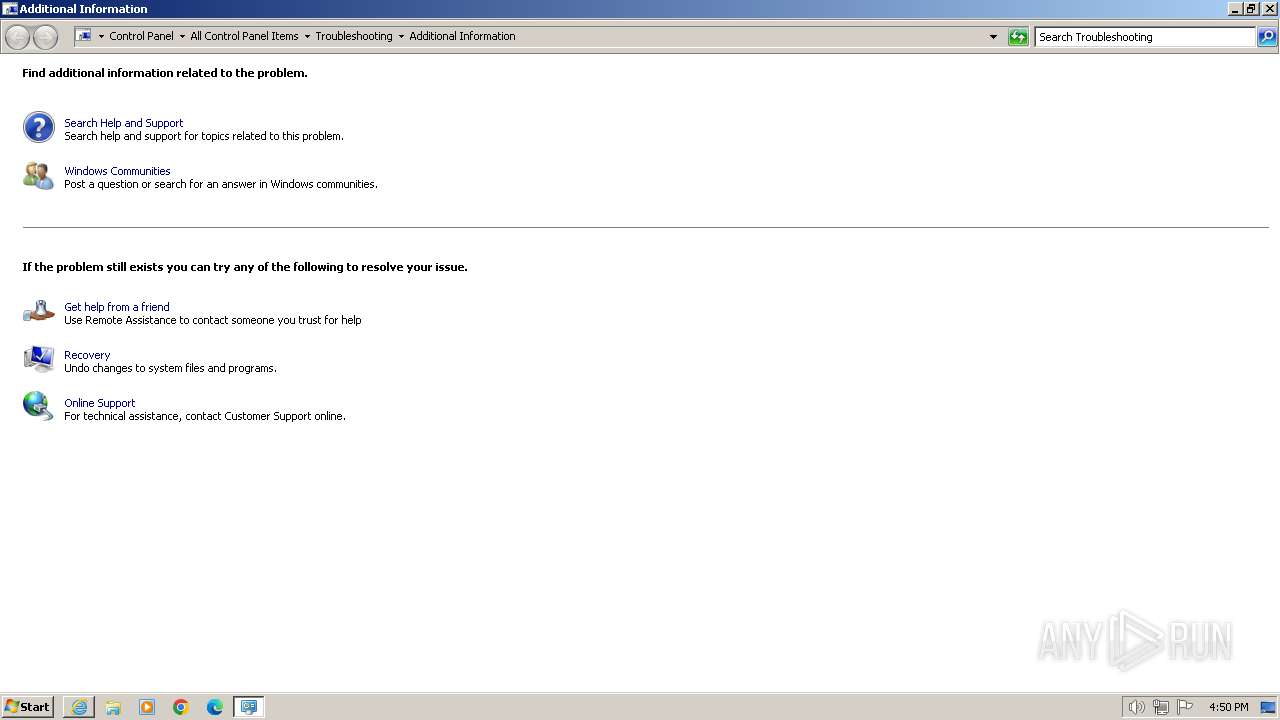Click the volume speaker tray icon
Image resolution: width=1280 pixels, height=720 pixels.
1136,707
